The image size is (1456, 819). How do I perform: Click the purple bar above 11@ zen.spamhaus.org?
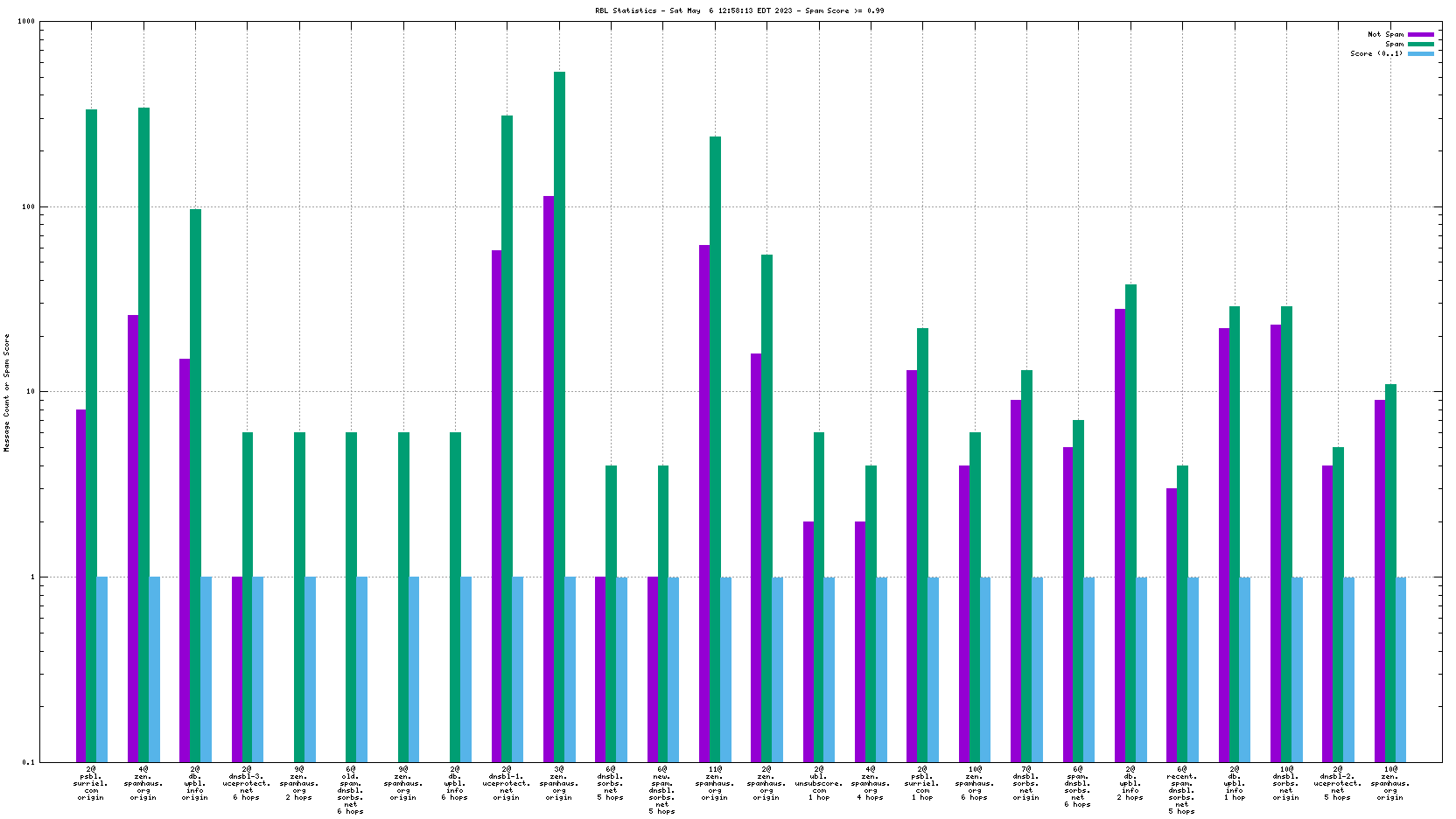coord(704,503)
